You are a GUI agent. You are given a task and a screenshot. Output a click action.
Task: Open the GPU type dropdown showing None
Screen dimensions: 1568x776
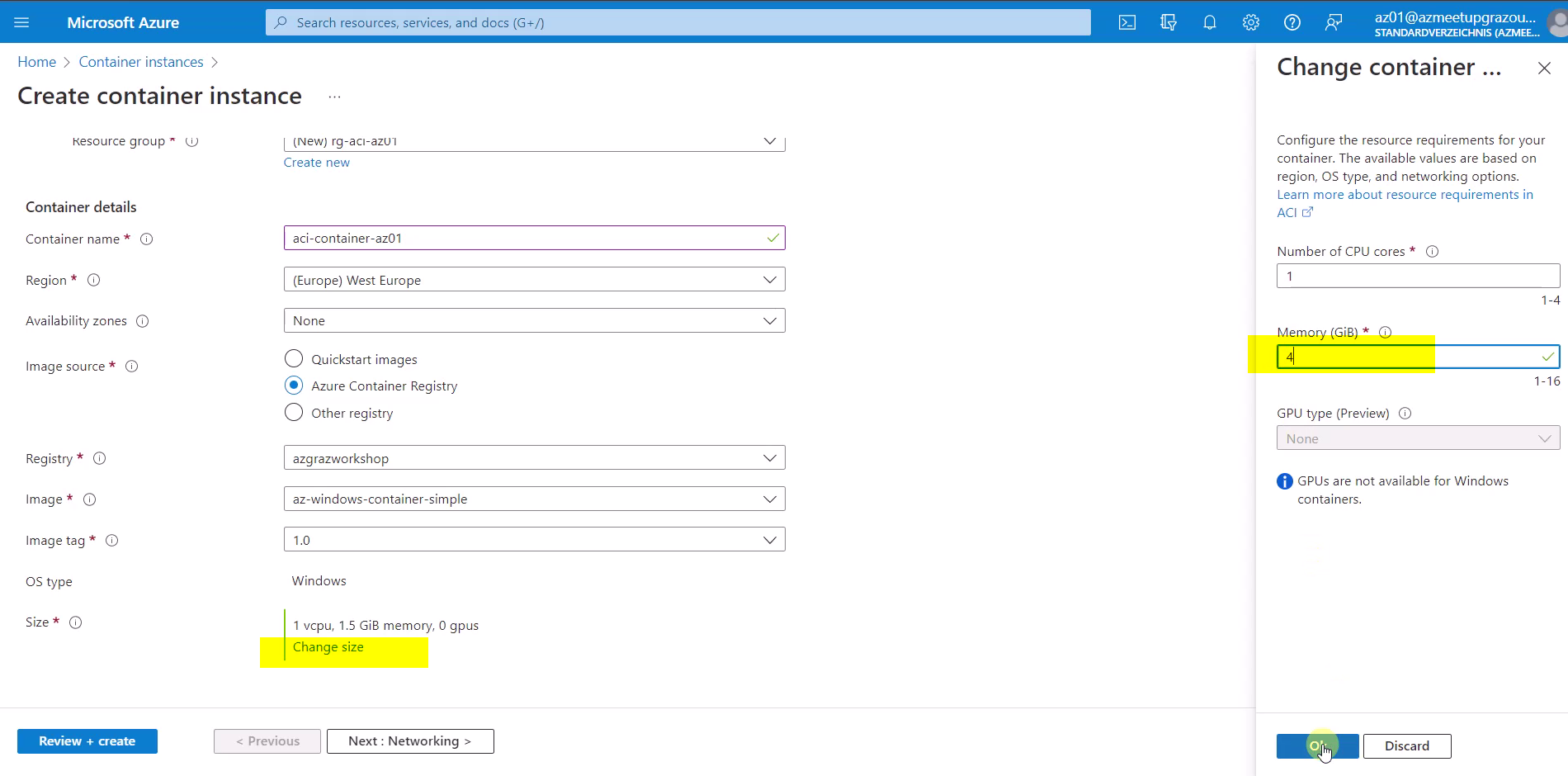click(1418, 438)
